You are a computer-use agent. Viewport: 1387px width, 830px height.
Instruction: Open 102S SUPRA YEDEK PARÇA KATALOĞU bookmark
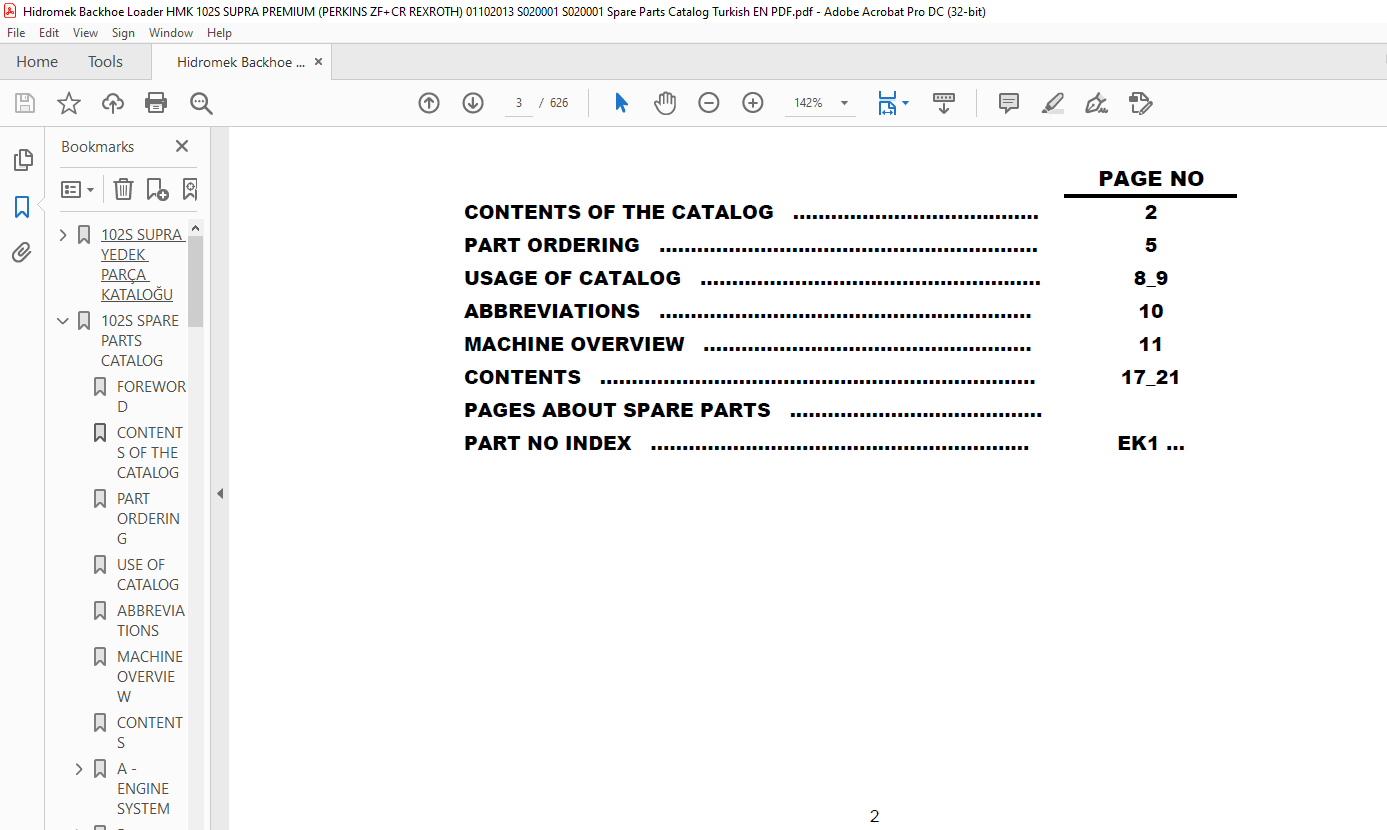tap(142, 264)
